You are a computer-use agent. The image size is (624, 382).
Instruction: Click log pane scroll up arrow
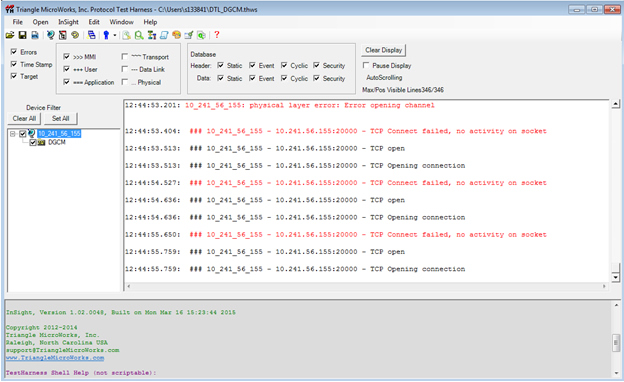click(x=616, y=104)
